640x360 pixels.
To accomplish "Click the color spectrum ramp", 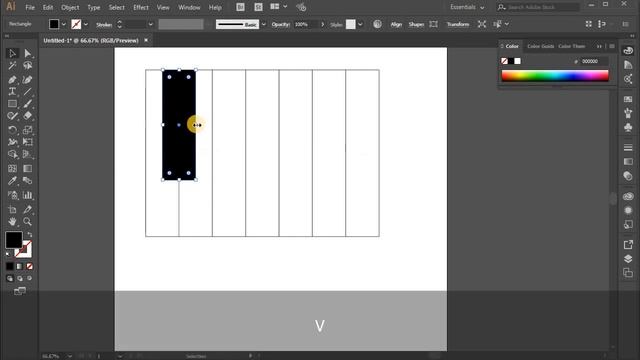I will pyautogui.click(x=555, y=76).
